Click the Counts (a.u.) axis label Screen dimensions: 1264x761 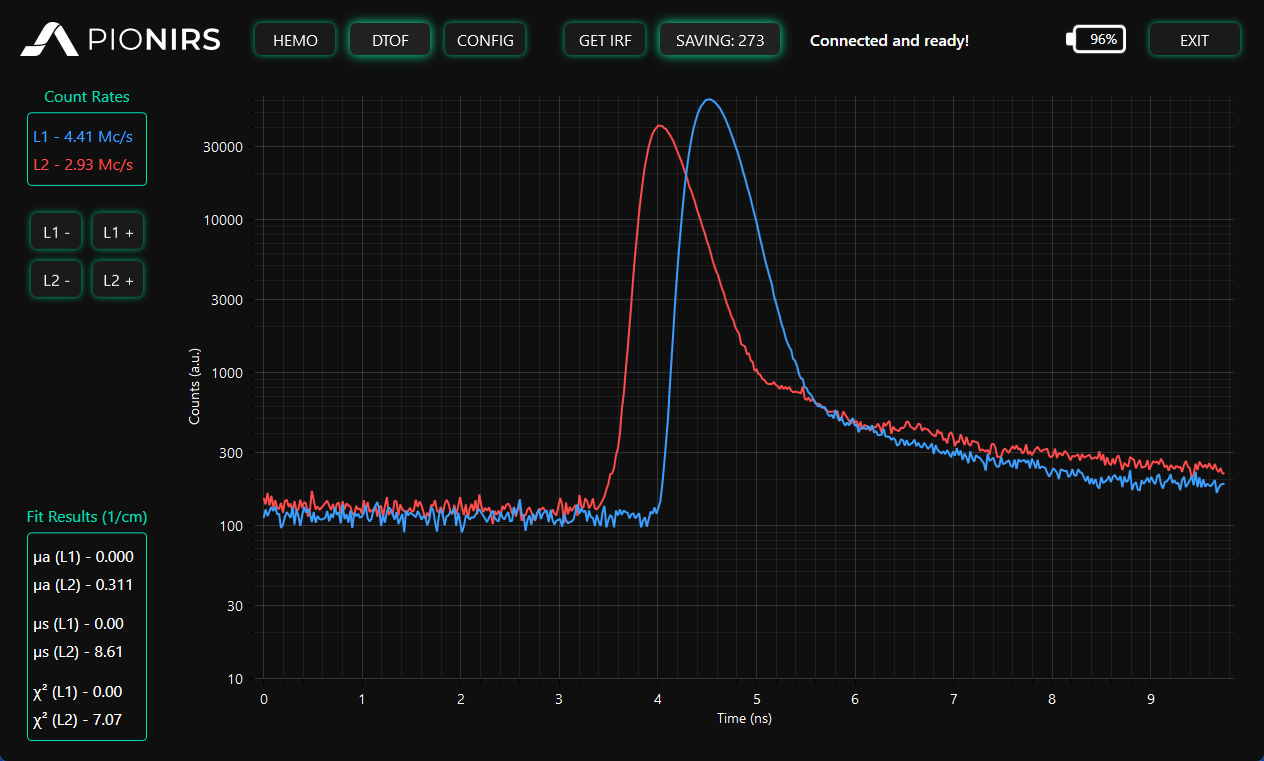coord(195,386)
